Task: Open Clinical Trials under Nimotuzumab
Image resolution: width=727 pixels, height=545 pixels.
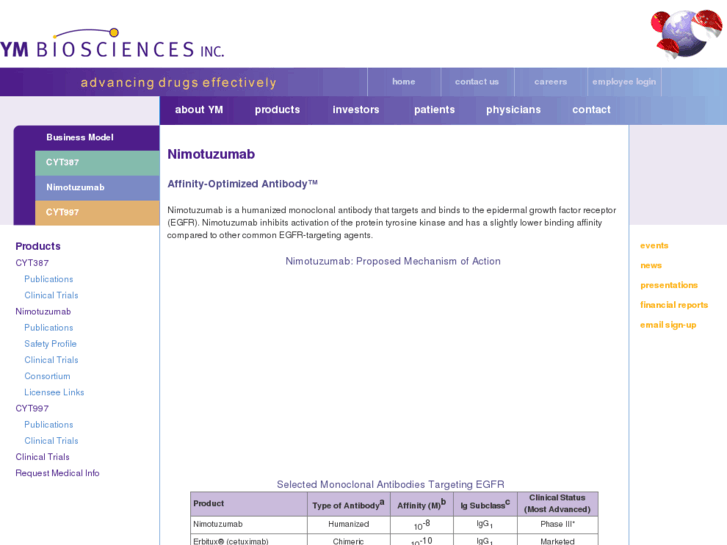Action: 51,360
